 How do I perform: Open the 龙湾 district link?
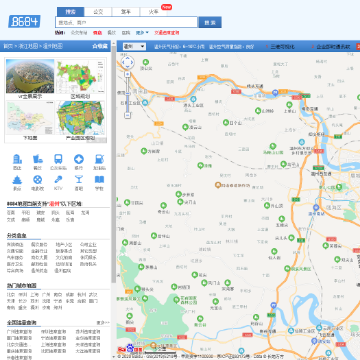(85, 213)
